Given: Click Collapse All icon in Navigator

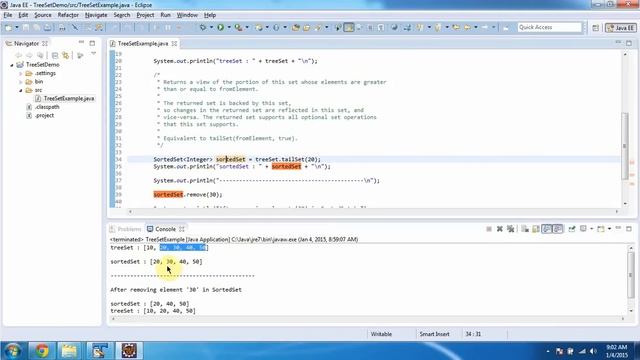Looking at the screenshot, I should 55,55.
